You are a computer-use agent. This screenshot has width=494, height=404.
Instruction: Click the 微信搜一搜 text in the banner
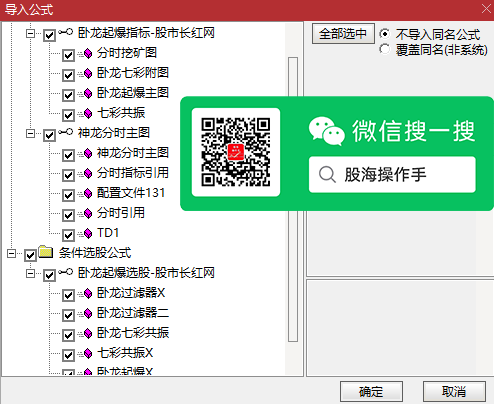tap(414, 131)
